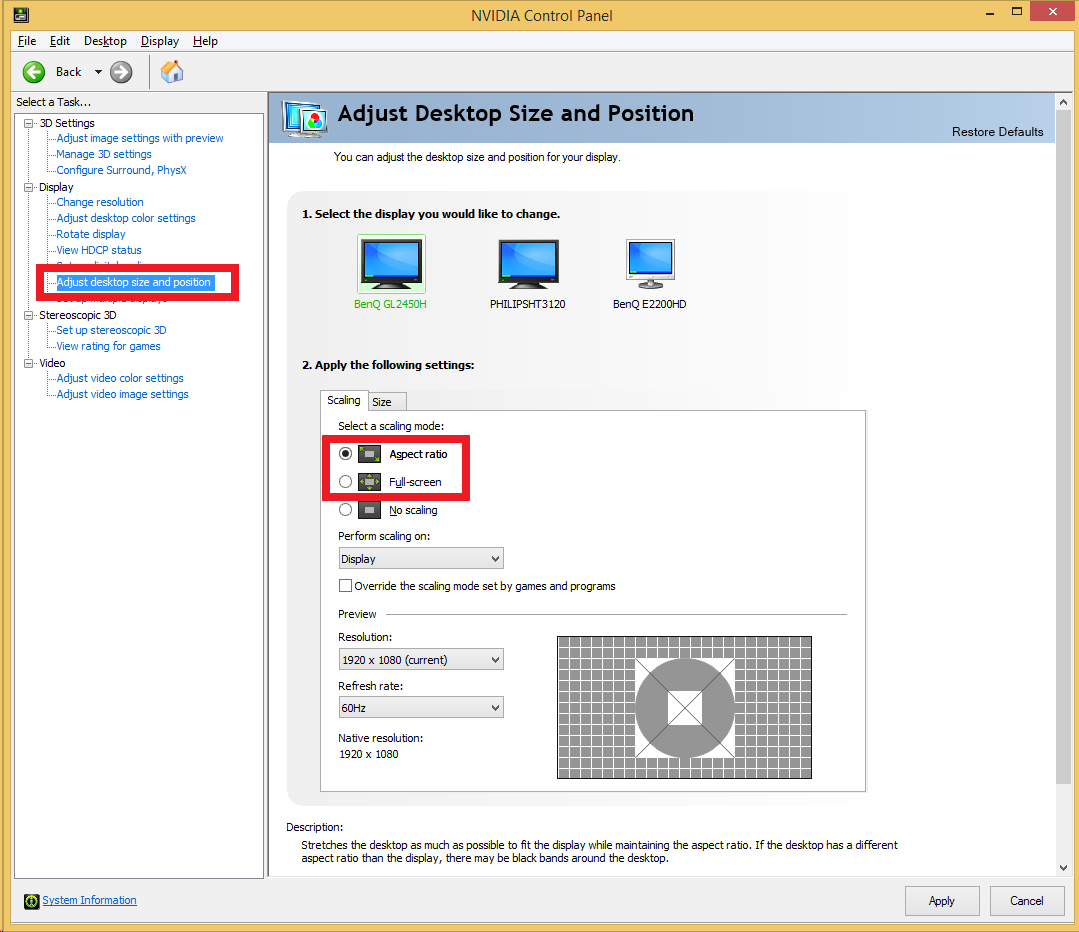Open the Help menu
This screenshot has width=1079, height=932.
coord(205,41)
